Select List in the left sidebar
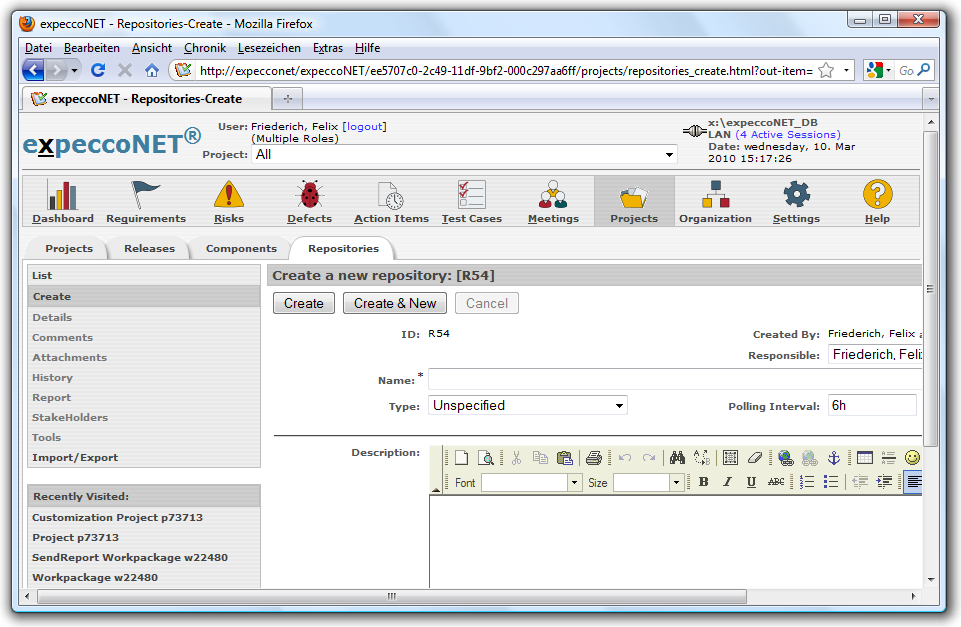This screenshot has height=627, width=961. pyautogui.click(x=143, y=275)
